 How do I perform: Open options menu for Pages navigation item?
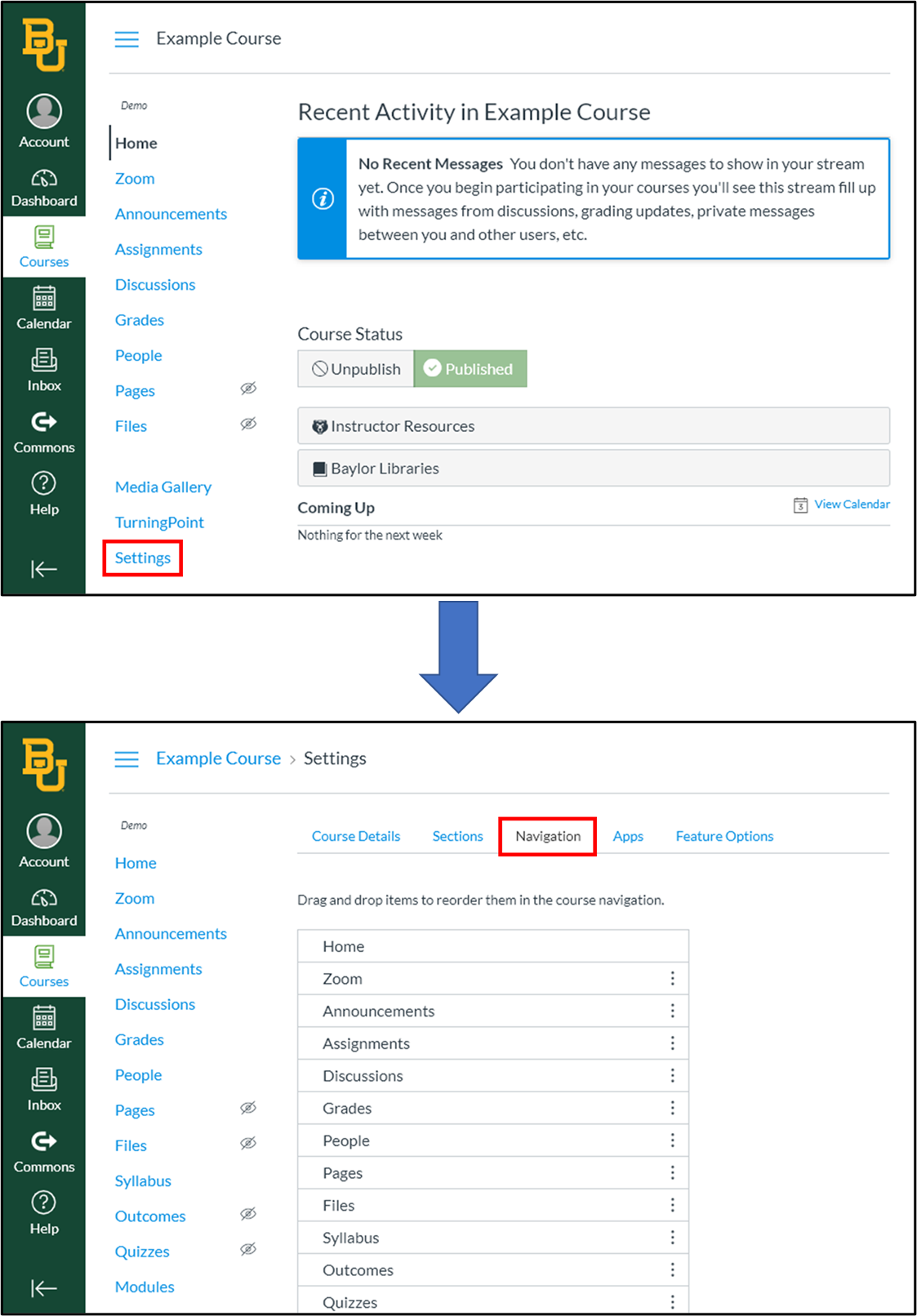[672, 1172]
